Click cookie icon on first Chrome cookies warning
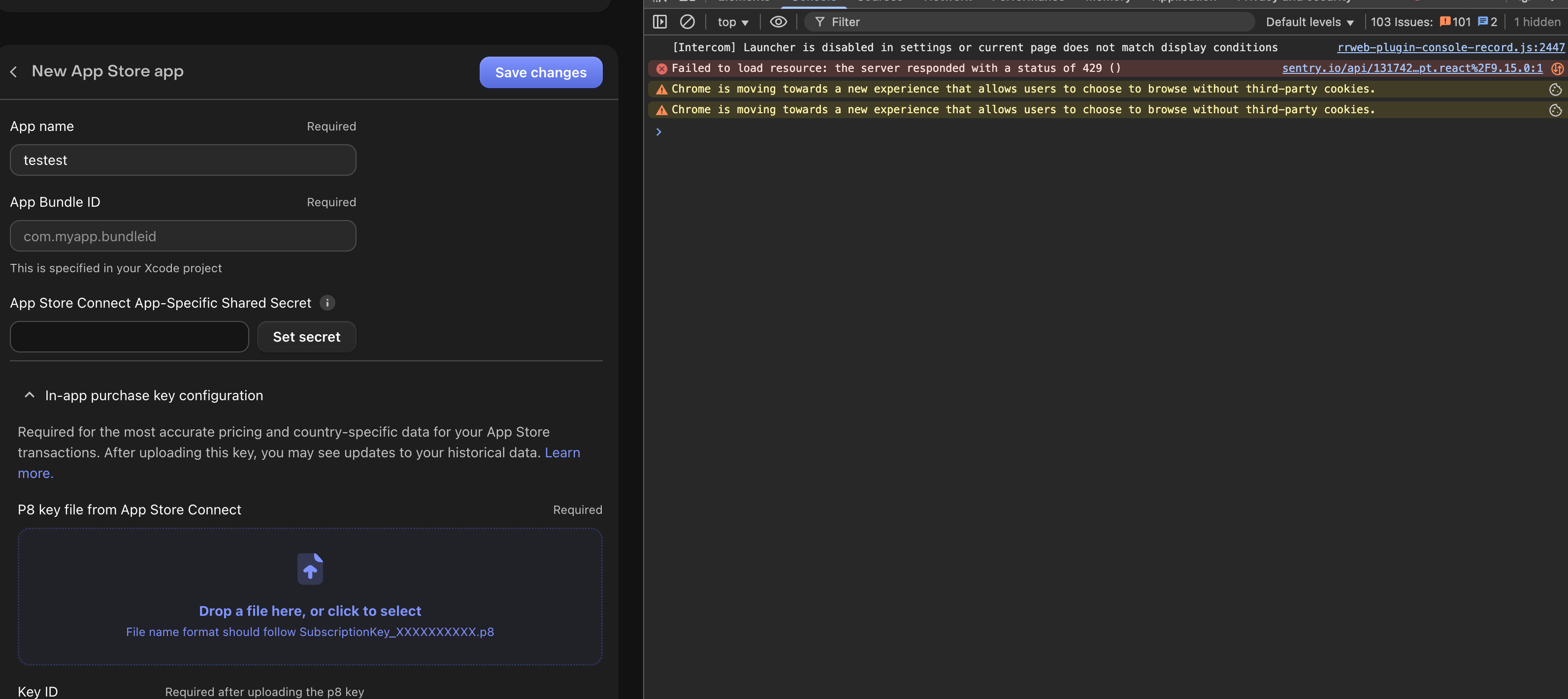1568x699 pixels. pos(1555,90)
